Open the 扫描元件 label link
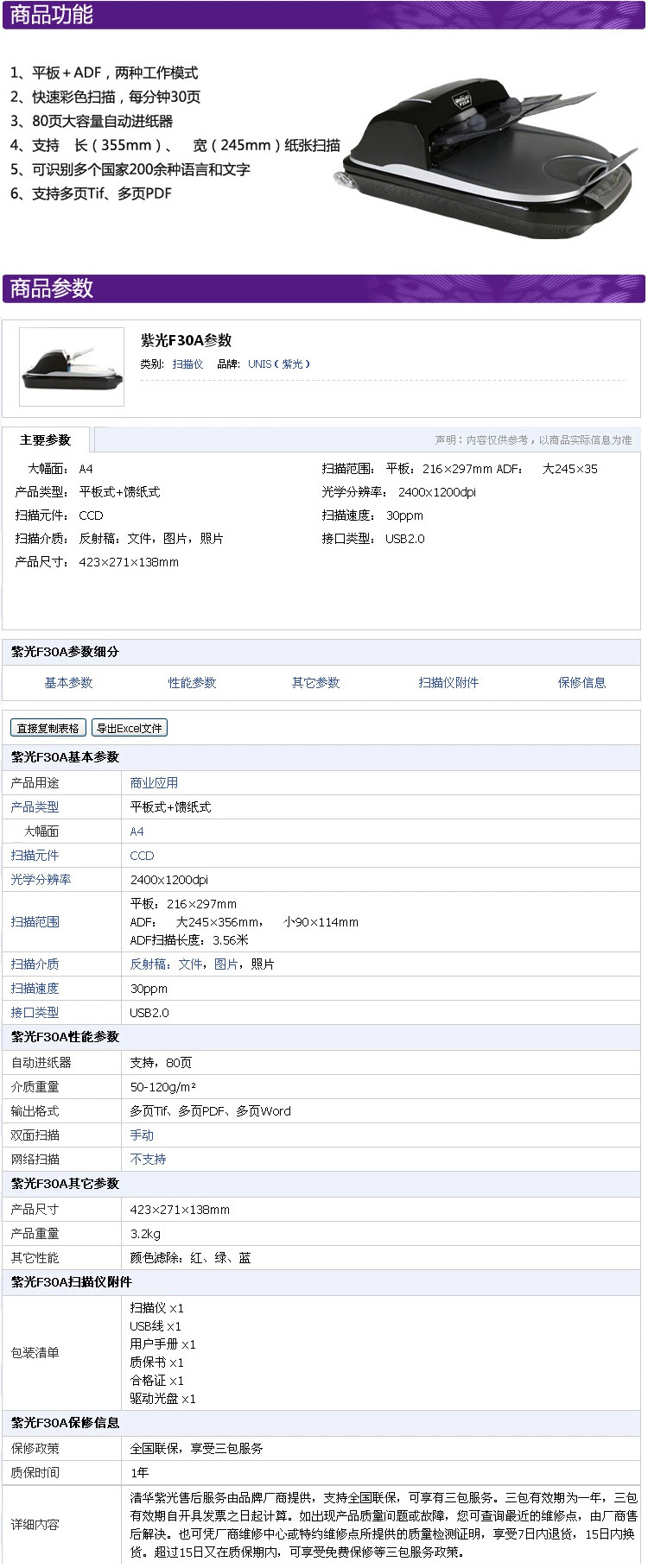Viewport: 648px width, 1568px height. [35, 856]
